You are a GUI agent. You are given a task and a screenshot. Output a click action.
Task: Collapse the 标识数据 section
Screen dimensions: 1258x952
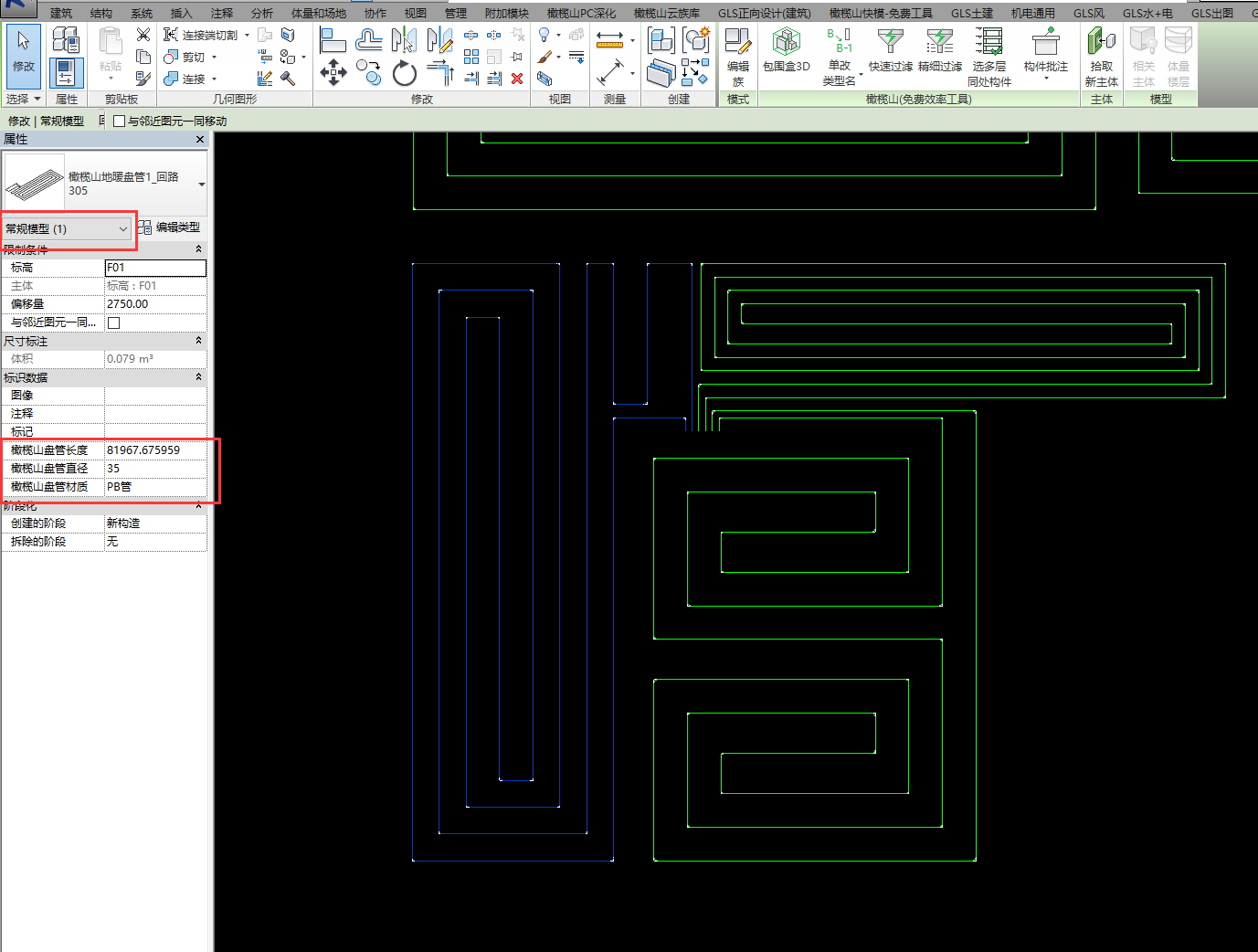point(198,377)
